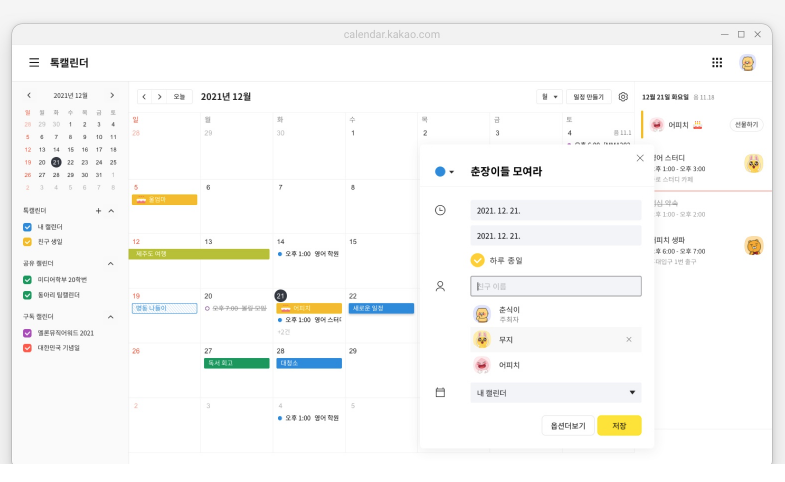The height and width of the screenshot is (482, 785).
Task: Click the 오늘 today button
Action: tap(179, 97)
